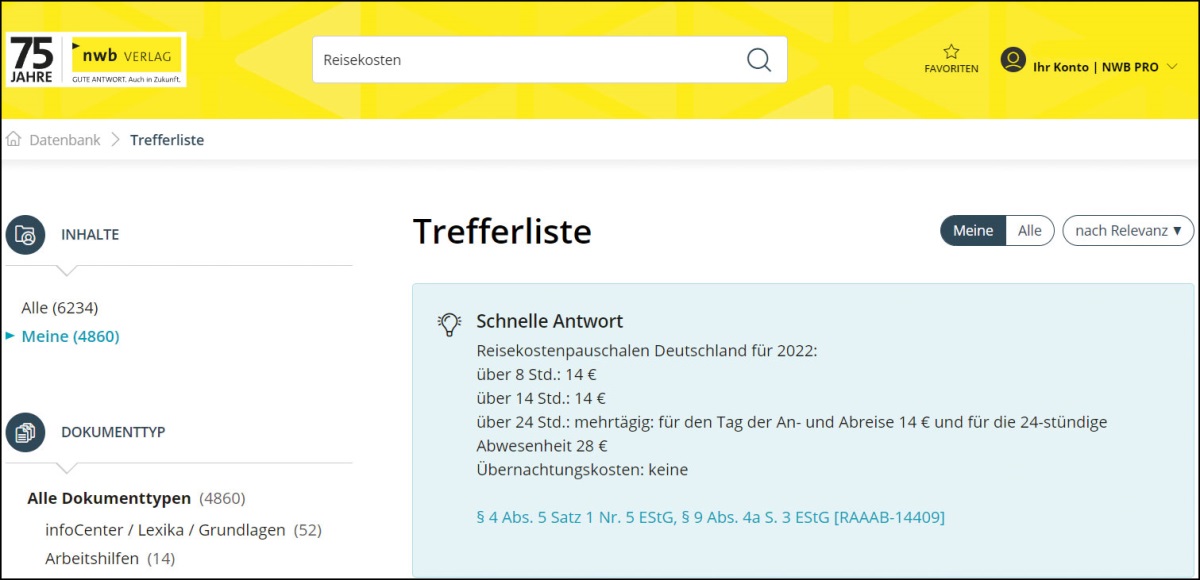Image resolution: width=1200 pixels, height=580 pixels.
Task: Open the nach Relevanz sort dropdown
Action: 1127,230
